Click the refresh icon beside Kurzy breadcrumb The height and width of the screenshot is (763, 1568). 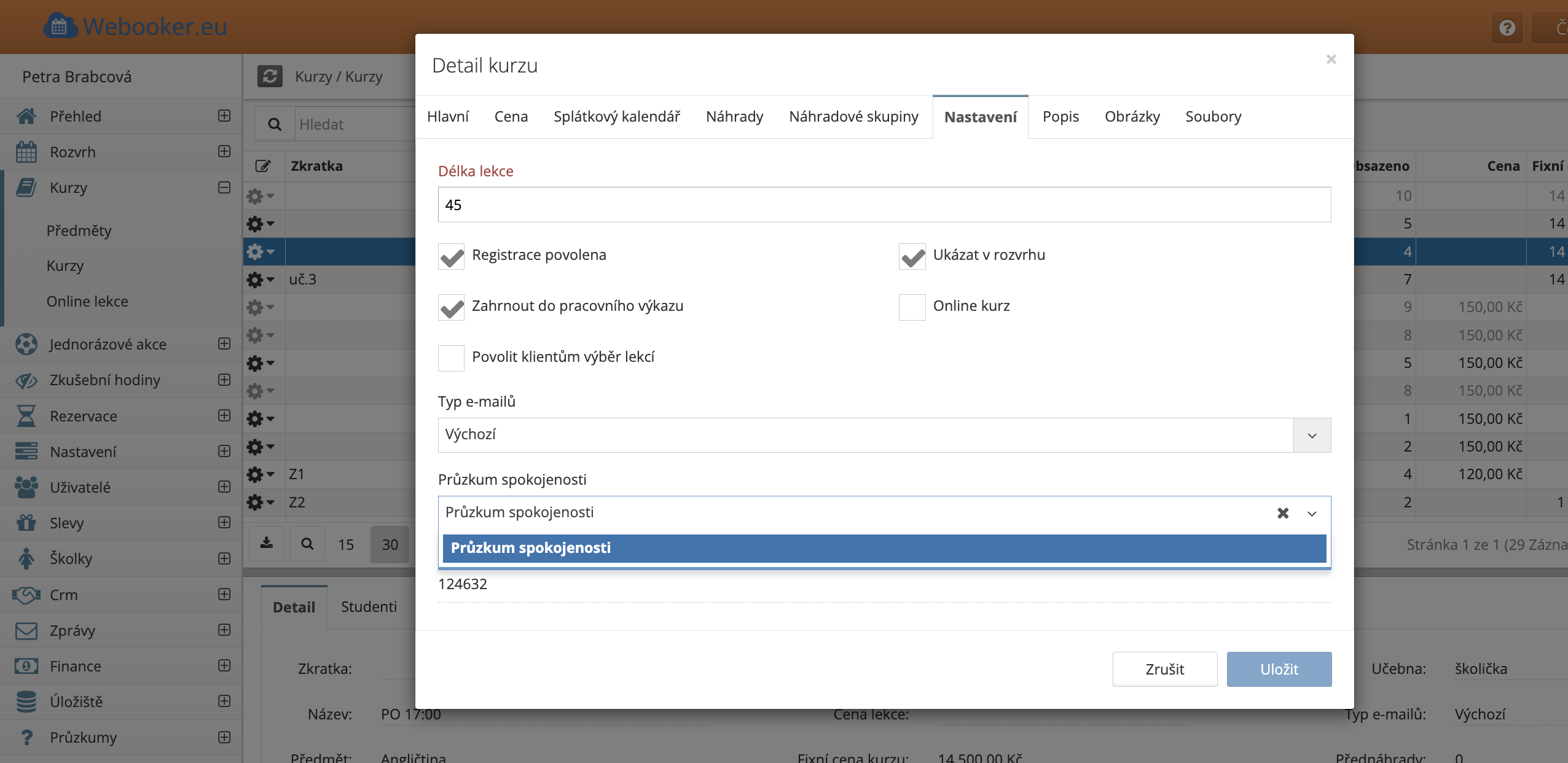pyautogui.click(x=270, y=76)
